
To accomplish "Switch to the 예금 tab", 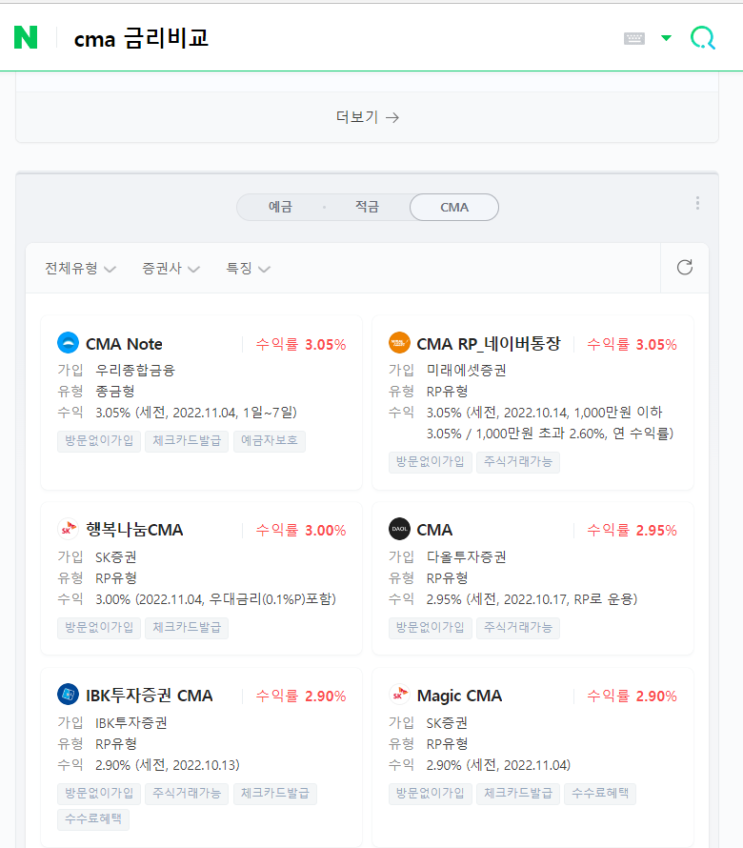I will click(281, 207).
